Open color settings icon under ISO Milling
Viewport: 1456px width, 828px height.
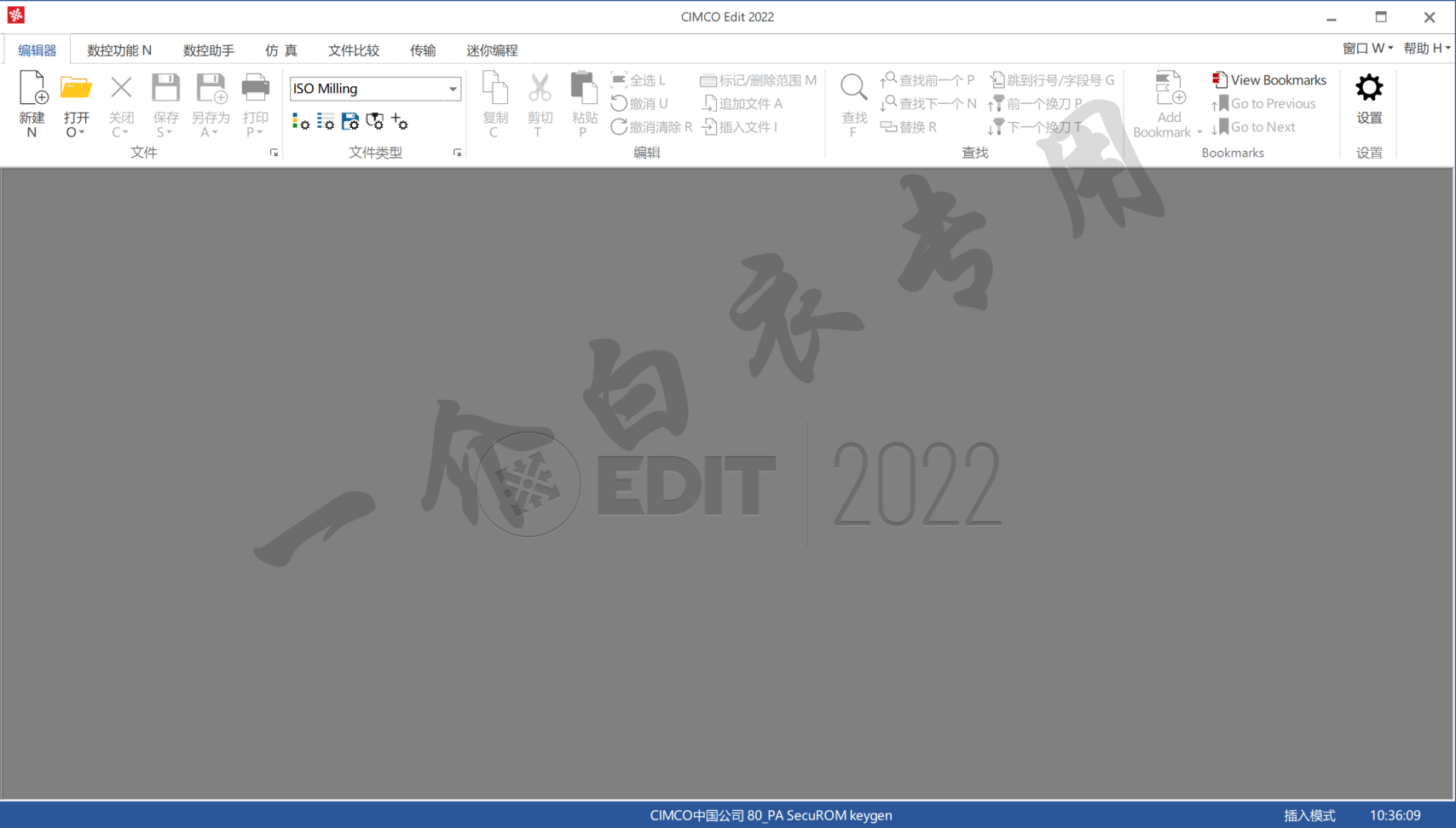pyautogui.click(x=300, y=122)
